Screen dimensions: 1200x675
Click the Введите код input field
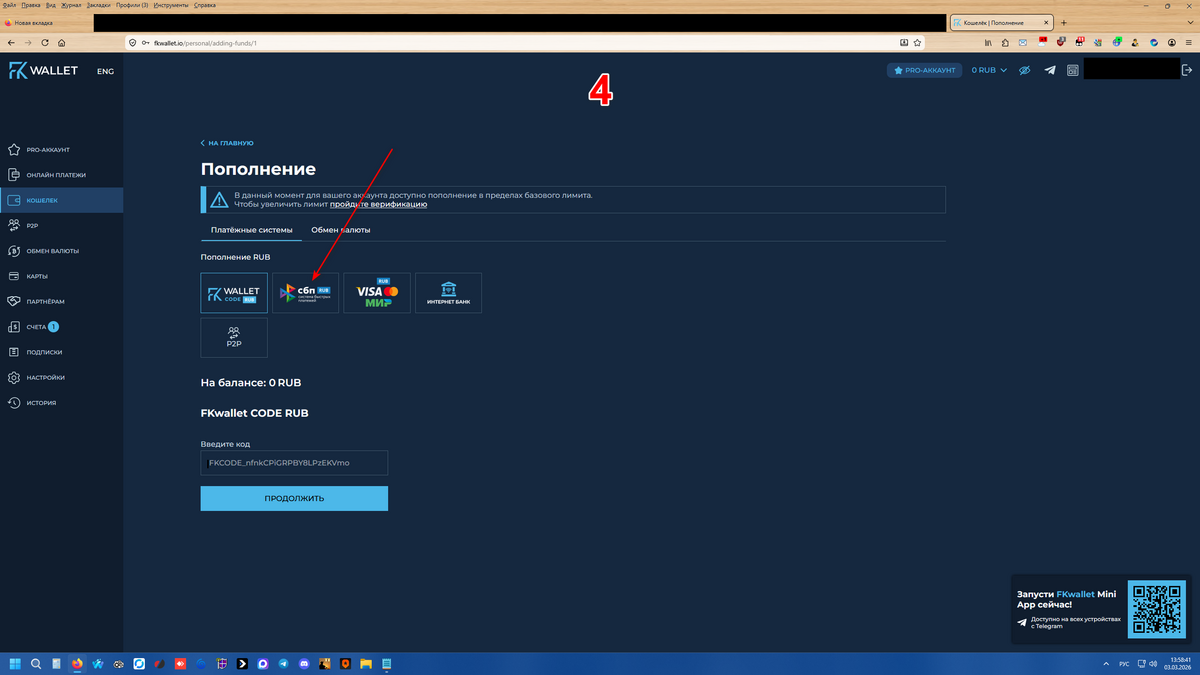pyautogui.click(x=294, y=463)
